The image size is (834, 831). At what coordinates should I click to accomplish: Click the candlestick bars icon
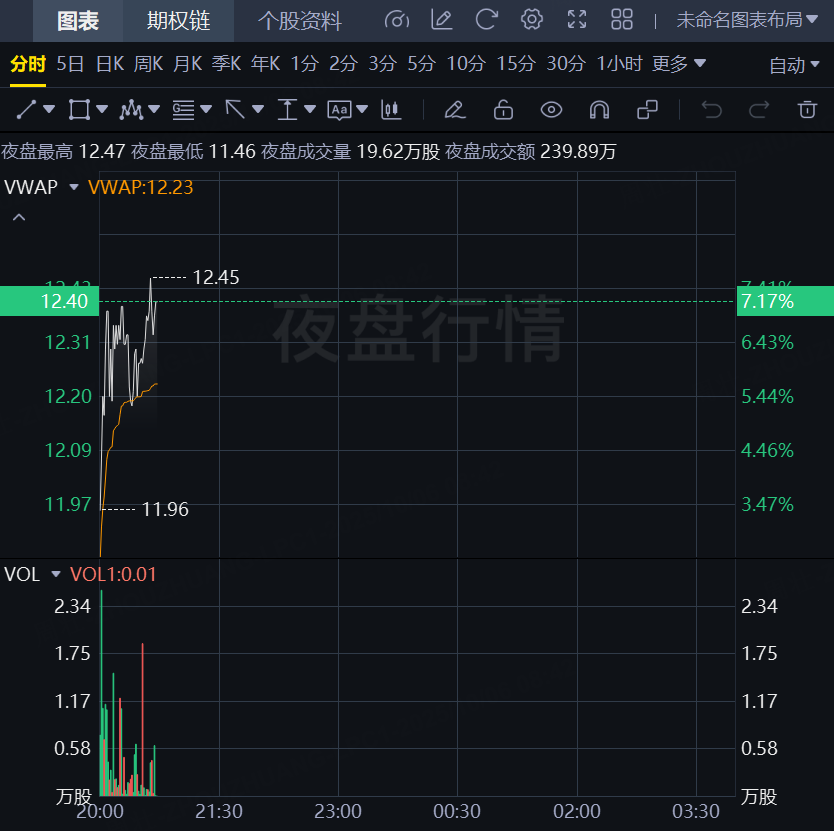pyautogui.click(x=391, y=110)
